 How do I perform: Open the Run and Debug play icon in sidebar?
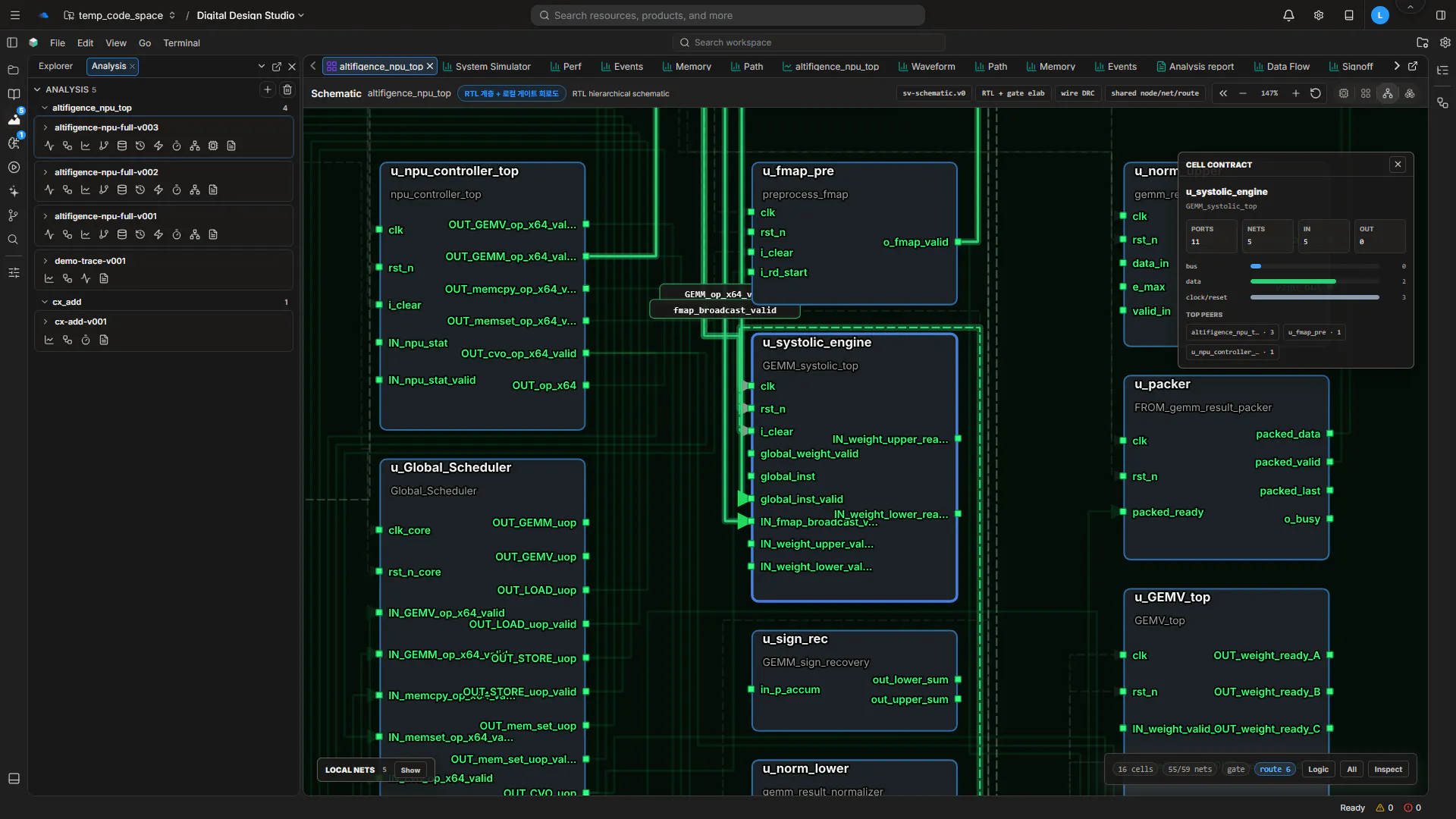pos(14,168)
